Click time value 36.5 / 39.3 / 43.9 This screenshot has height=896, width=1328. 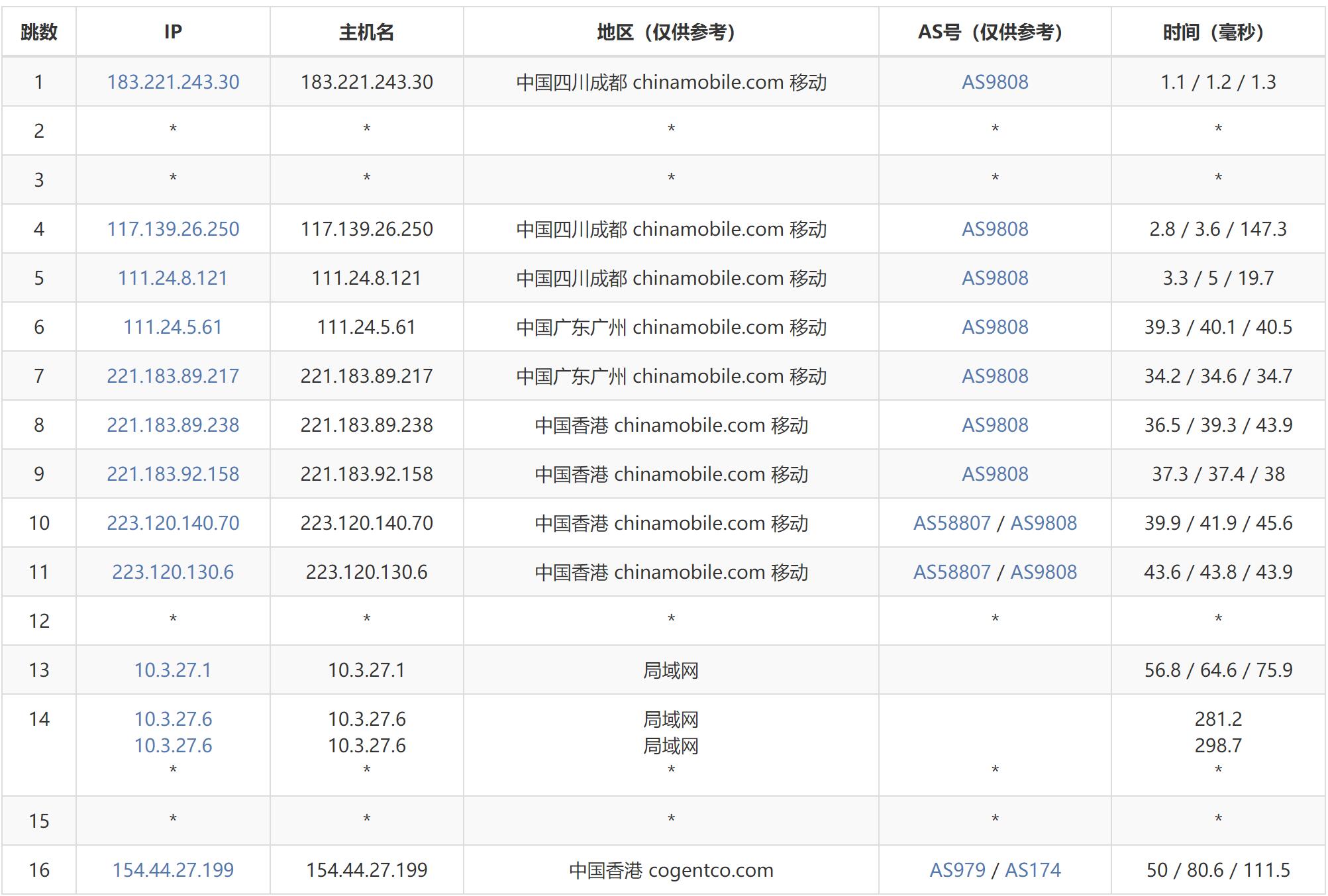1218,425
